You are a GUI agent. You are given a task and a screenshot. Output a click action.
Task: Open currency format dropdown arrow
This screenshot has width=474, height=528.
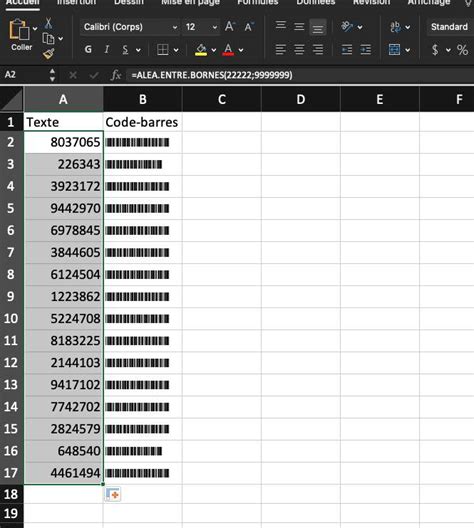pos(448,50)
